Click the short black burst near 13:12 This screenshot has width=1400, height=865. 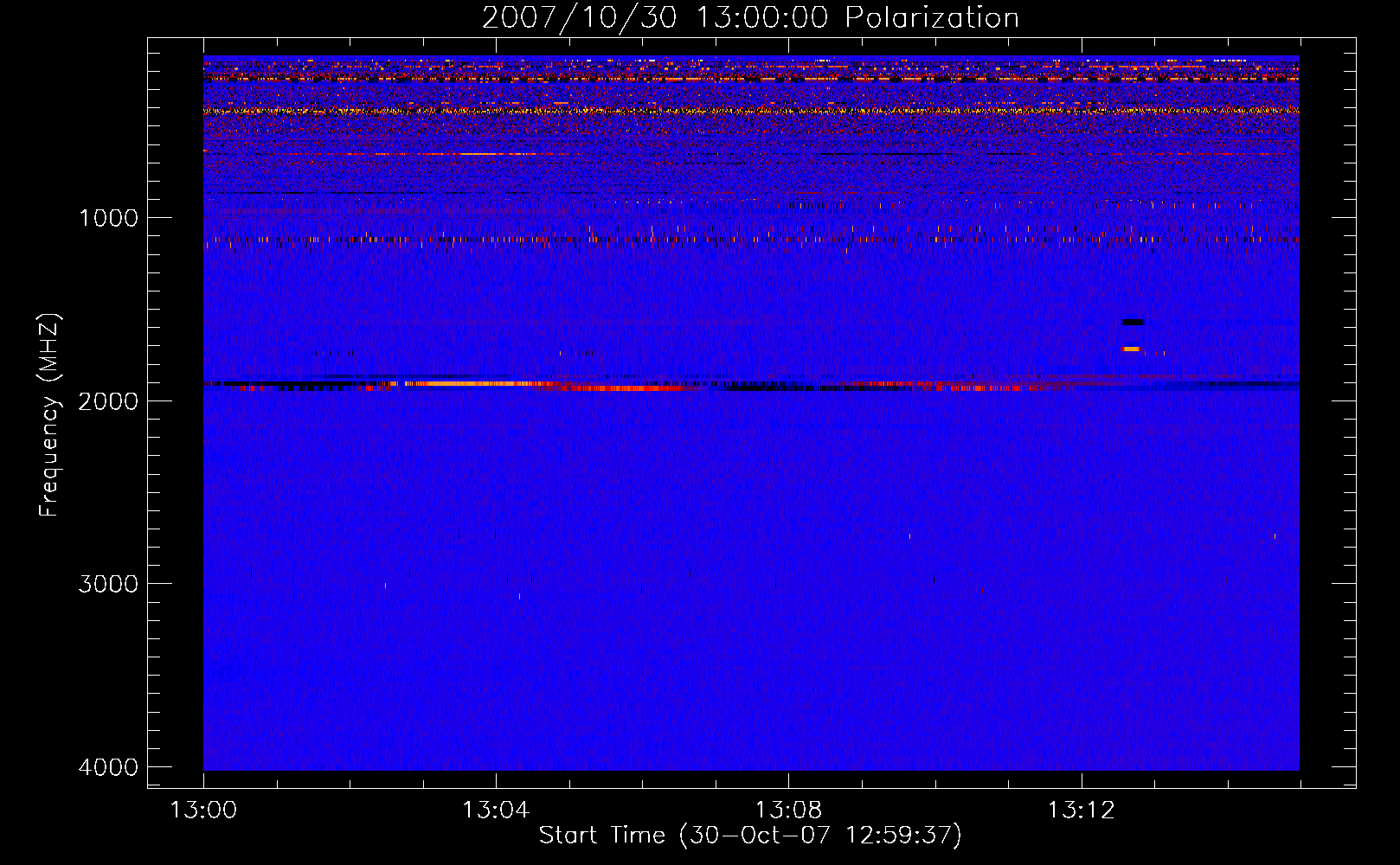[x=1133, y=323]
